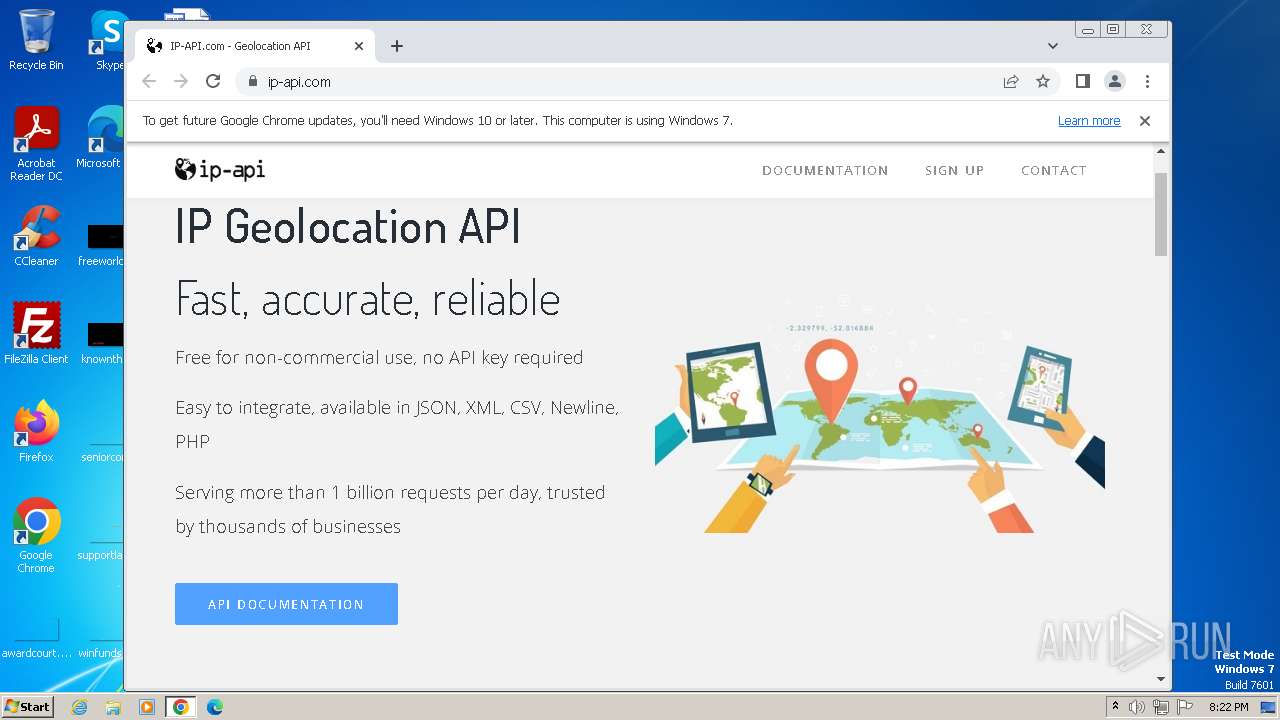This screenshot has width=1280, height=720.
Task: View site information padlock icon
Action: point(252,82)
